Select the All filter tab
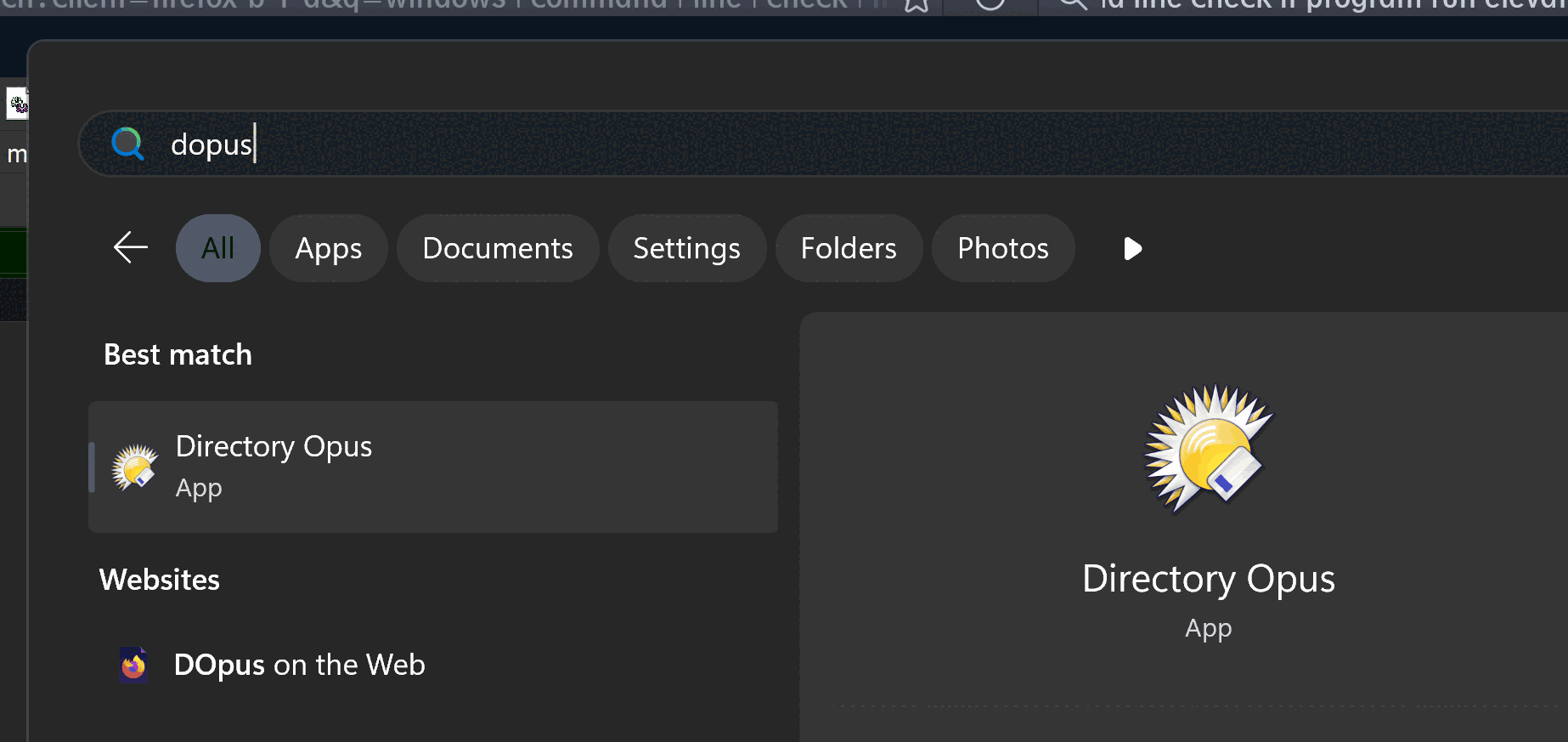Screen dimensions: 1568x742 tap(218, 248)
